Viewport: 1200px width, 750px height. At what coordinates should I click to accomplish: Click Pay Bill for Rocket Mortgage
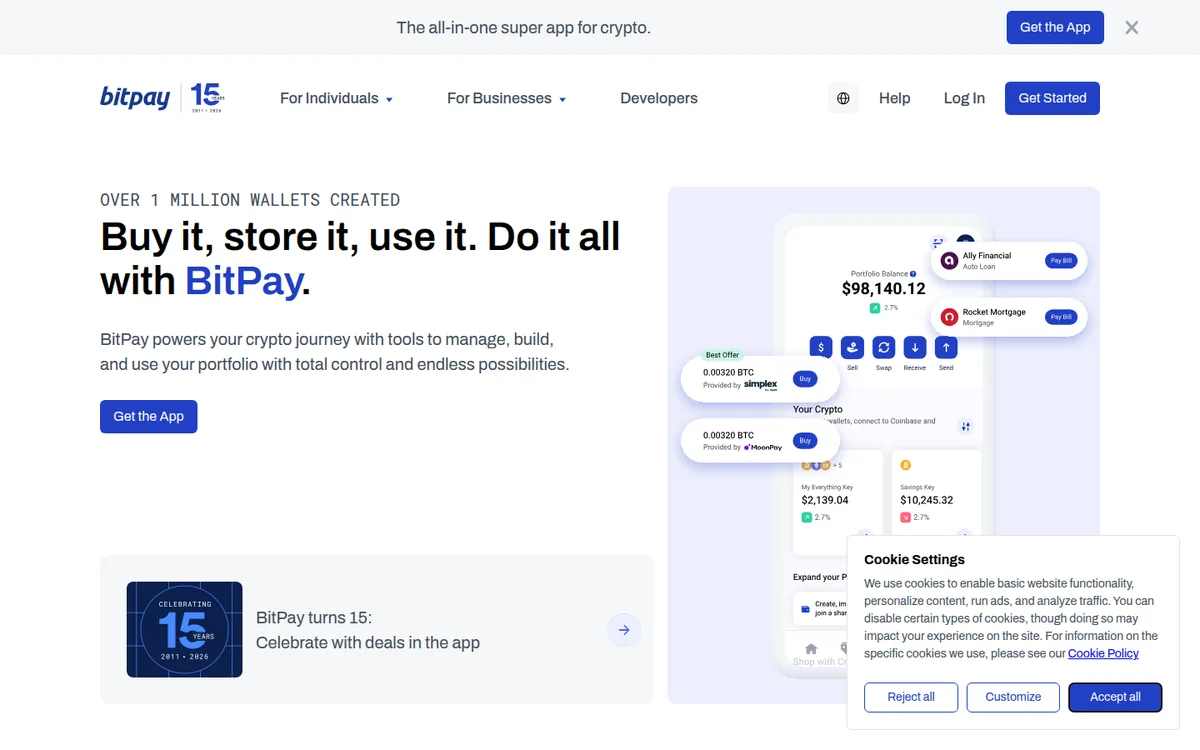pos(1060,317)
